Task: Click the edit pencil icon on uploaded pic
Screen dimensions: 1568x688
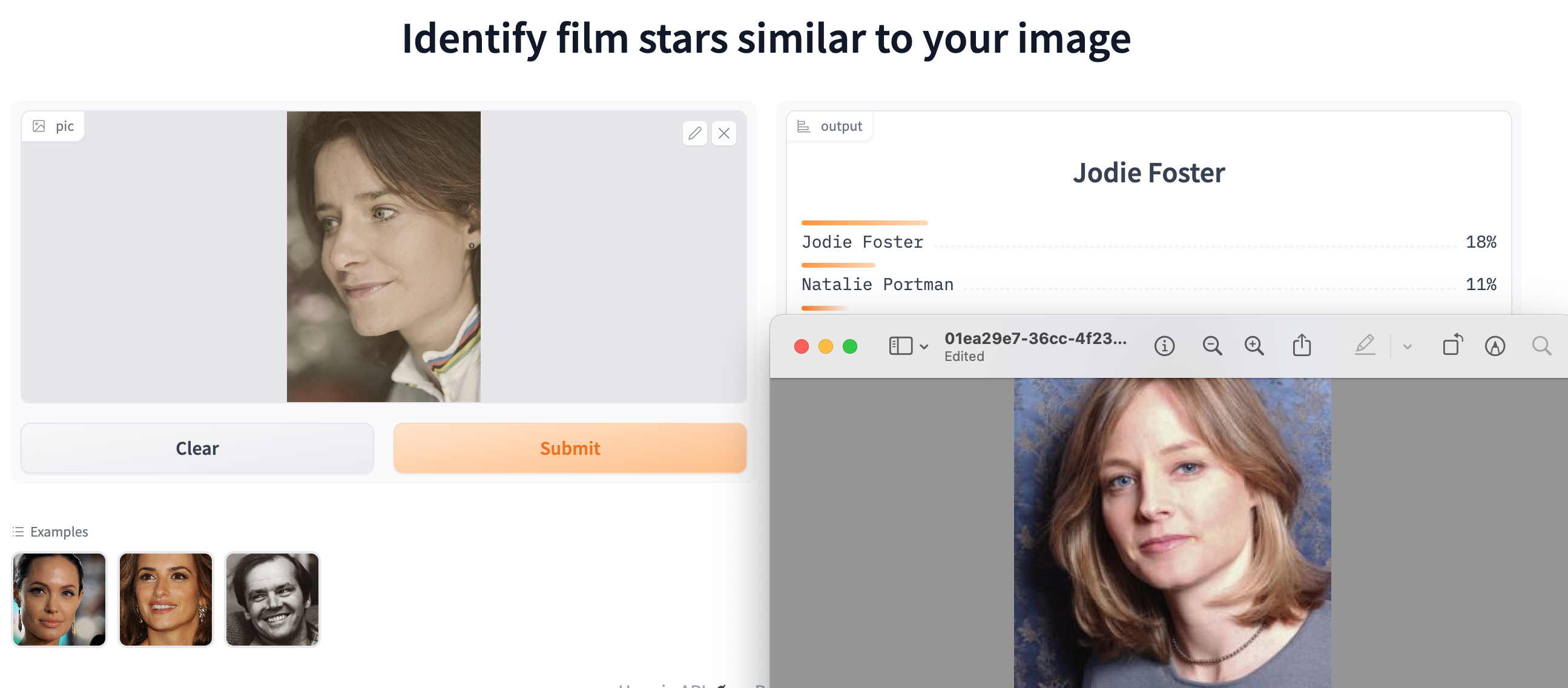Action: 694,133
